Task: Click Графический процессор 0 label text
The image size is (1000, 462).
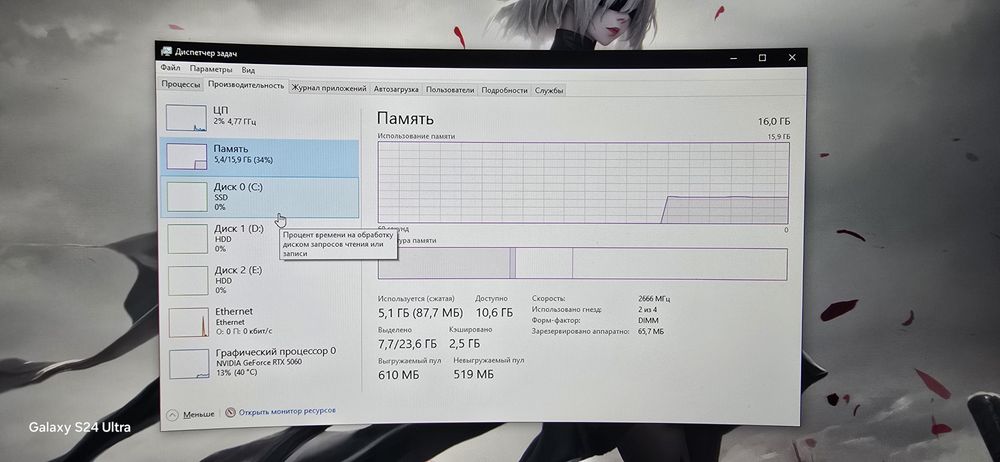Action: coord(276,352)
